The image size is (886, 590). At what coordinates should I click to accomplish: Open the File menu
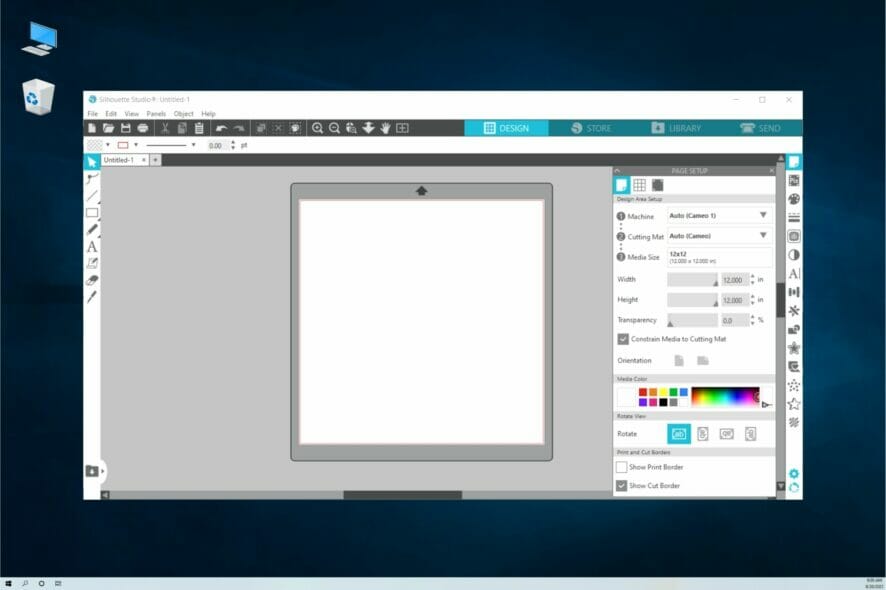[x=93, y=114]
